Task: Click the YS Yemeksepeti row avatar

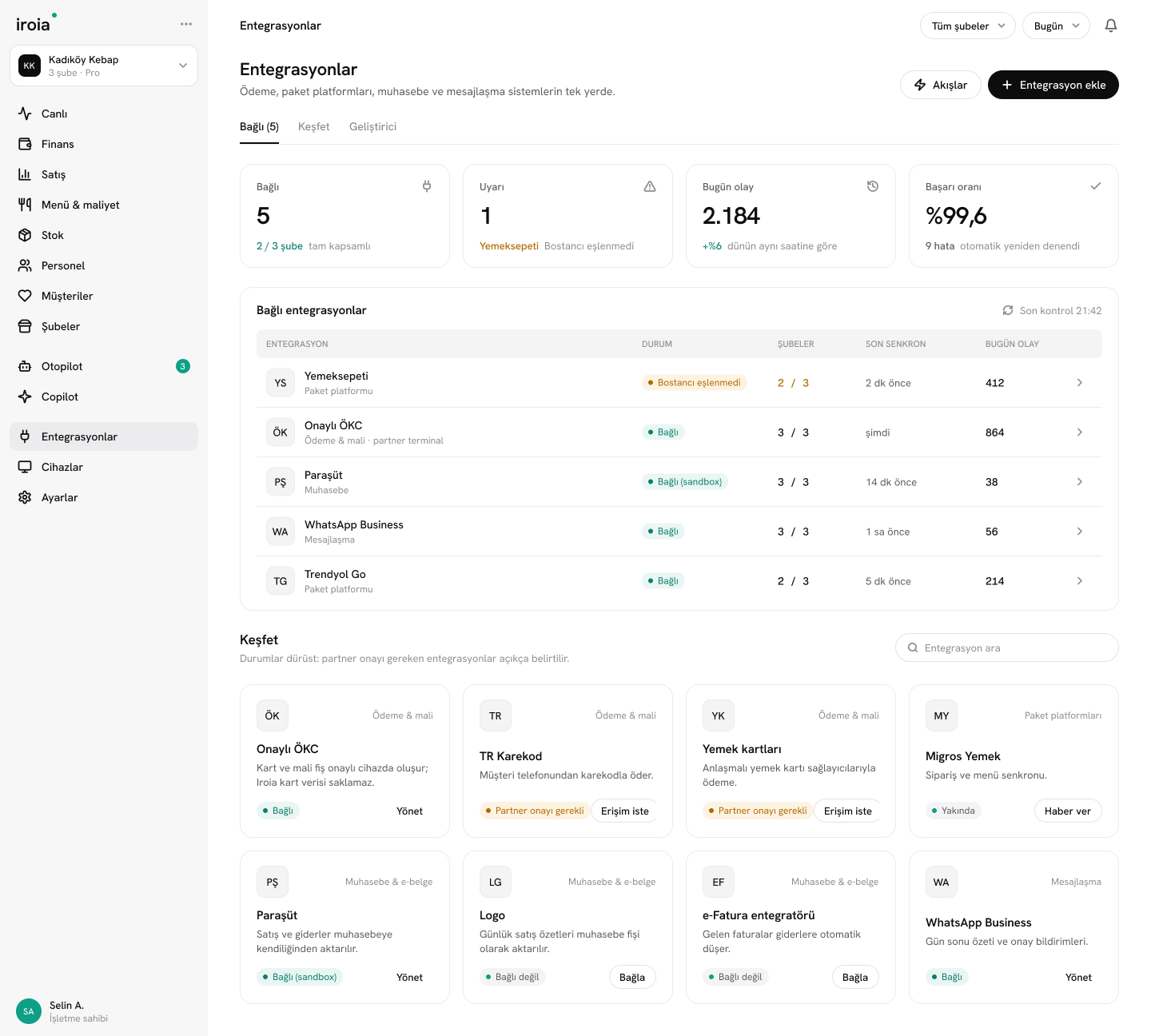Action: [x=281, y=383]
